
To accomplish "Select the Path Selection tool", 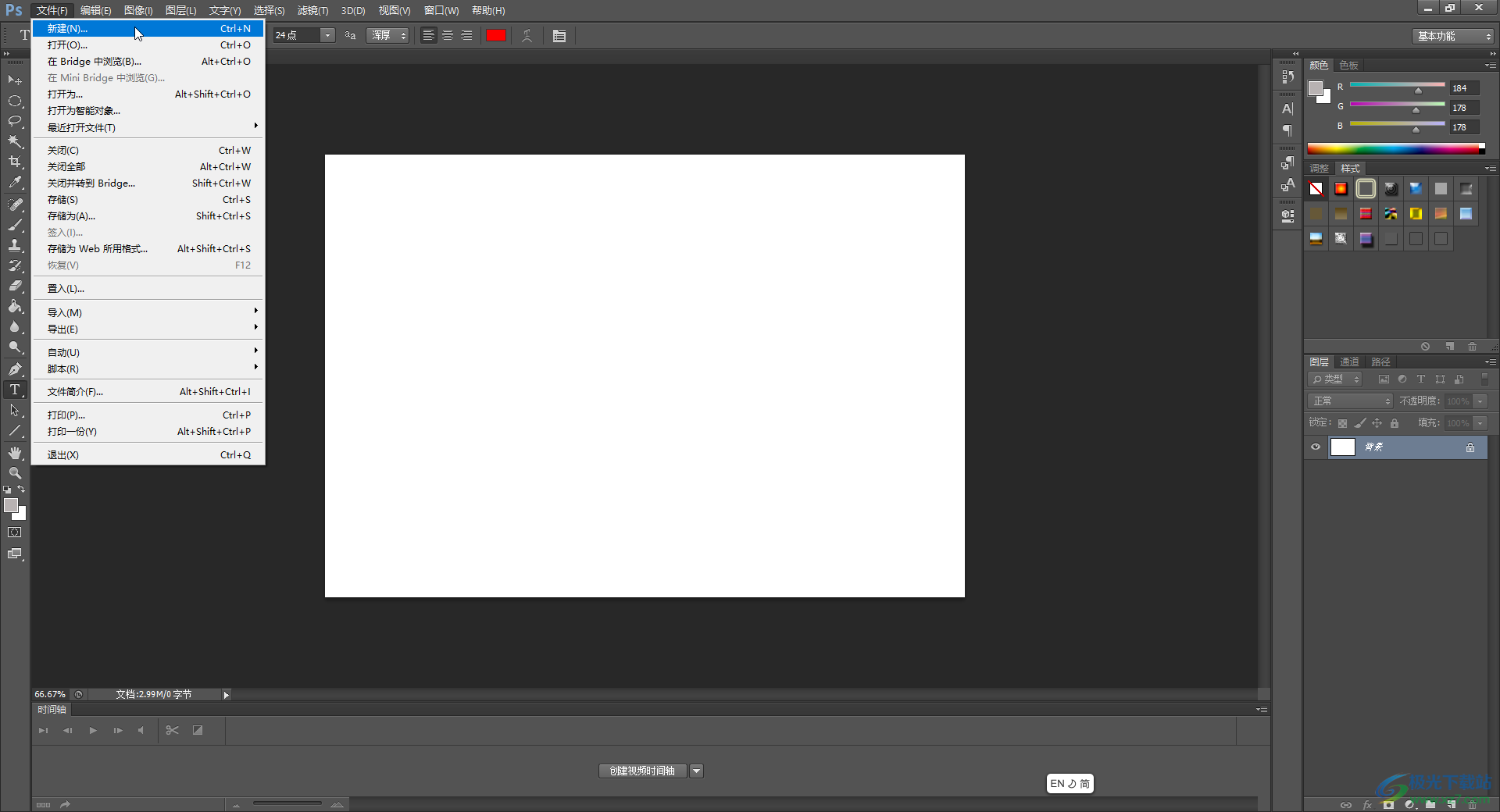I will click(x=15, y=410).
